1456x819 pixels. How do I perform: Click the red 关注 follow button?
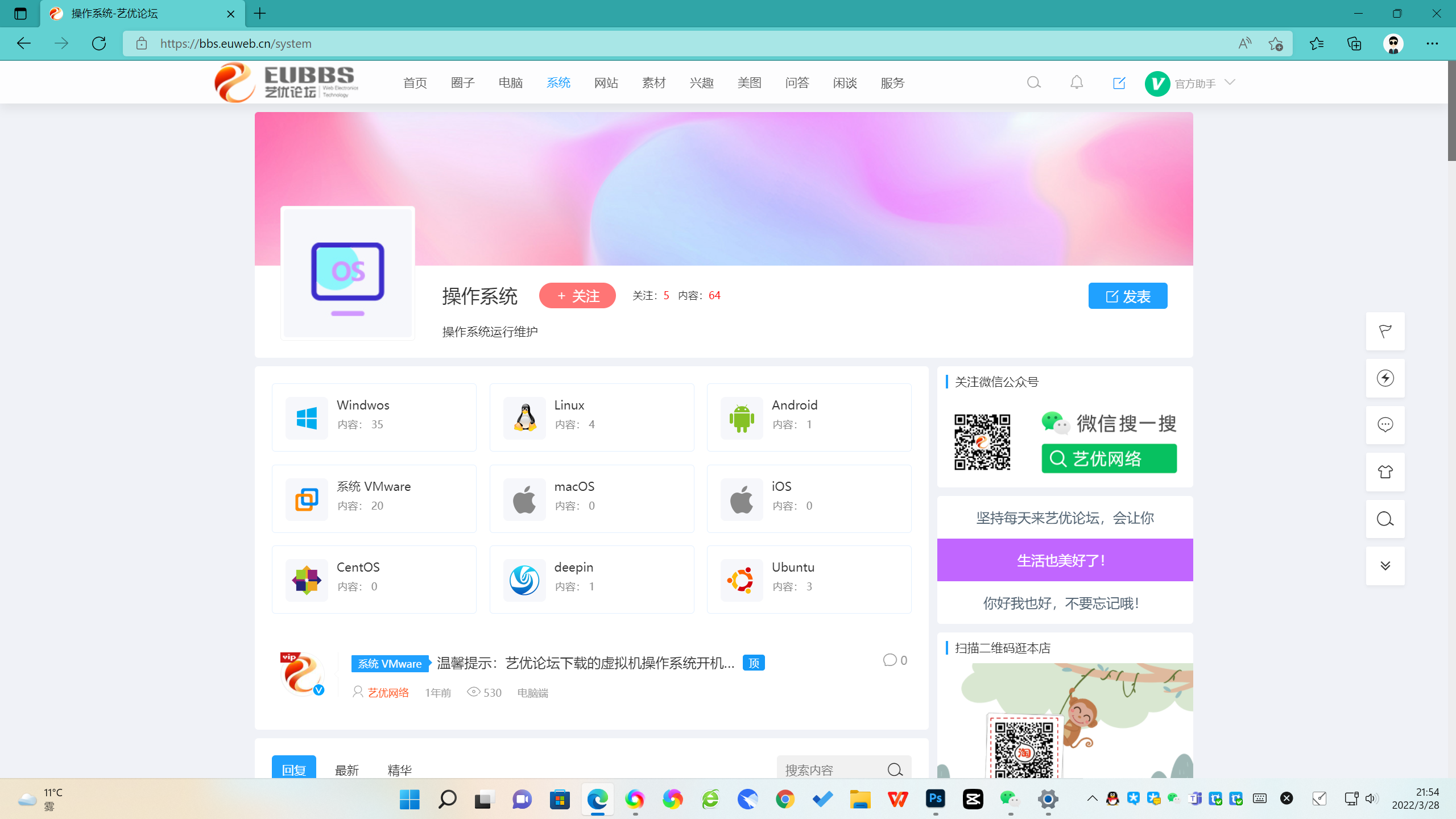577,296
